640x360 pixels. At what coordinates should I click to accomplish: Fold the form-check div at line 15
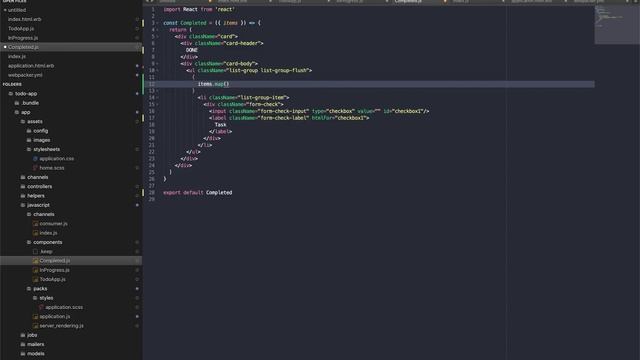pyautogui.click(x=158, y=104)
